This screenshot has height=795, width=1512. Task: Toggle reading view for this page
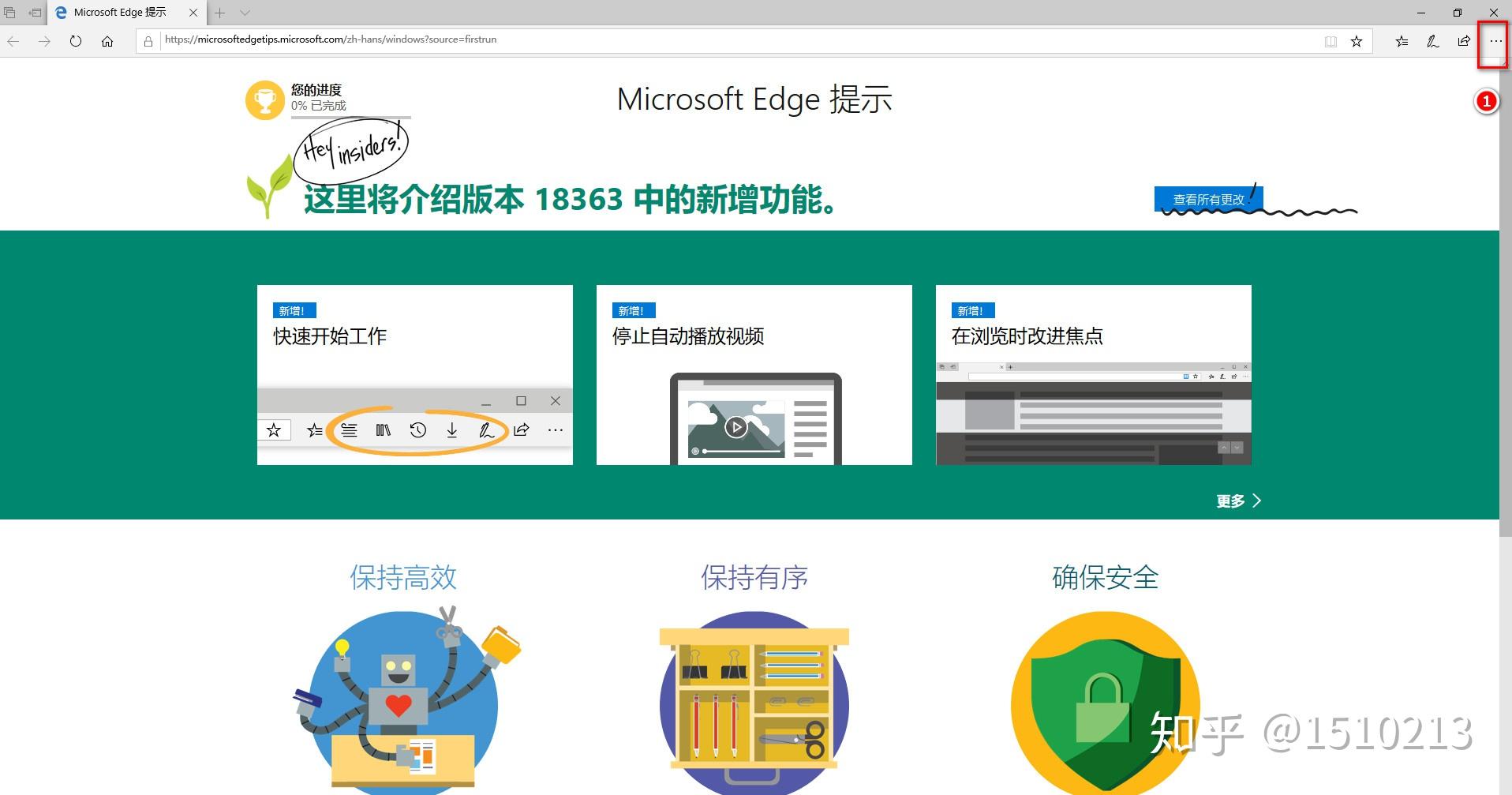pyautogui.click(x=1331, y=40)
